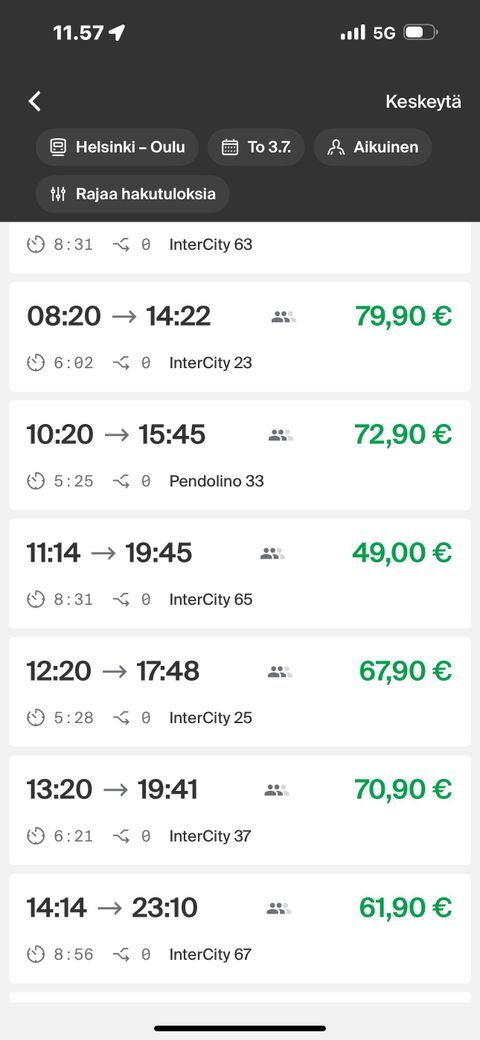
Task: Open Rajaa hakutuloksia filter options
Action: click(x=133, y=194)
